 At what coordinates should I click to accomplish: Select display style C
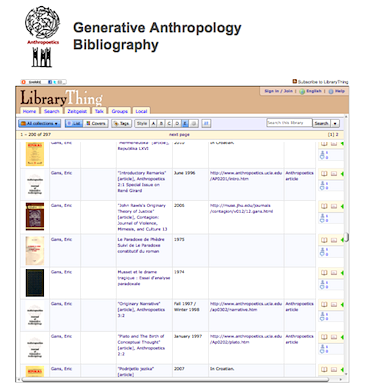tap(169, 123)
